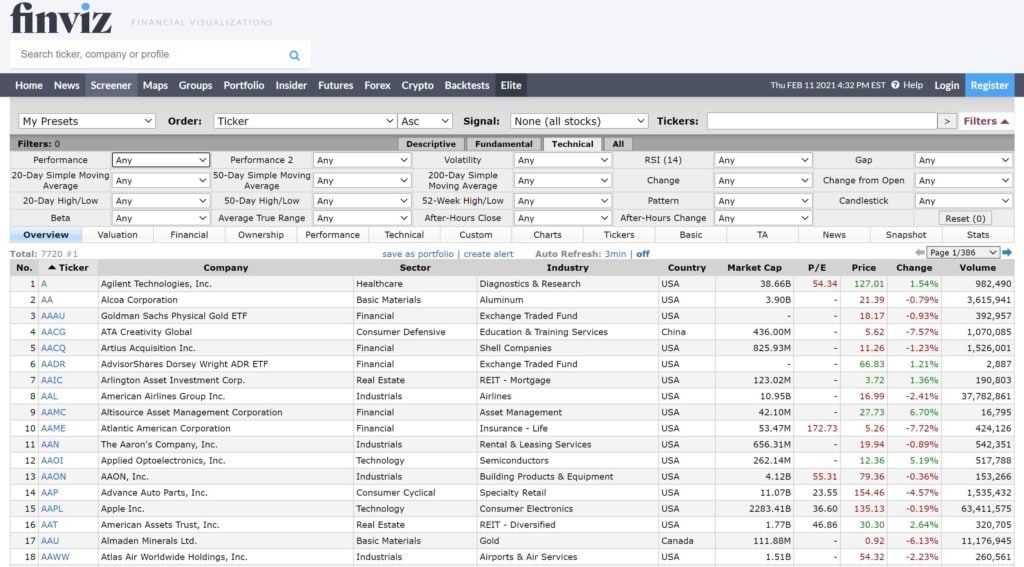Click save as portfolio link
The height and width of the screenshot is (567, 1024).
[418, 253]
